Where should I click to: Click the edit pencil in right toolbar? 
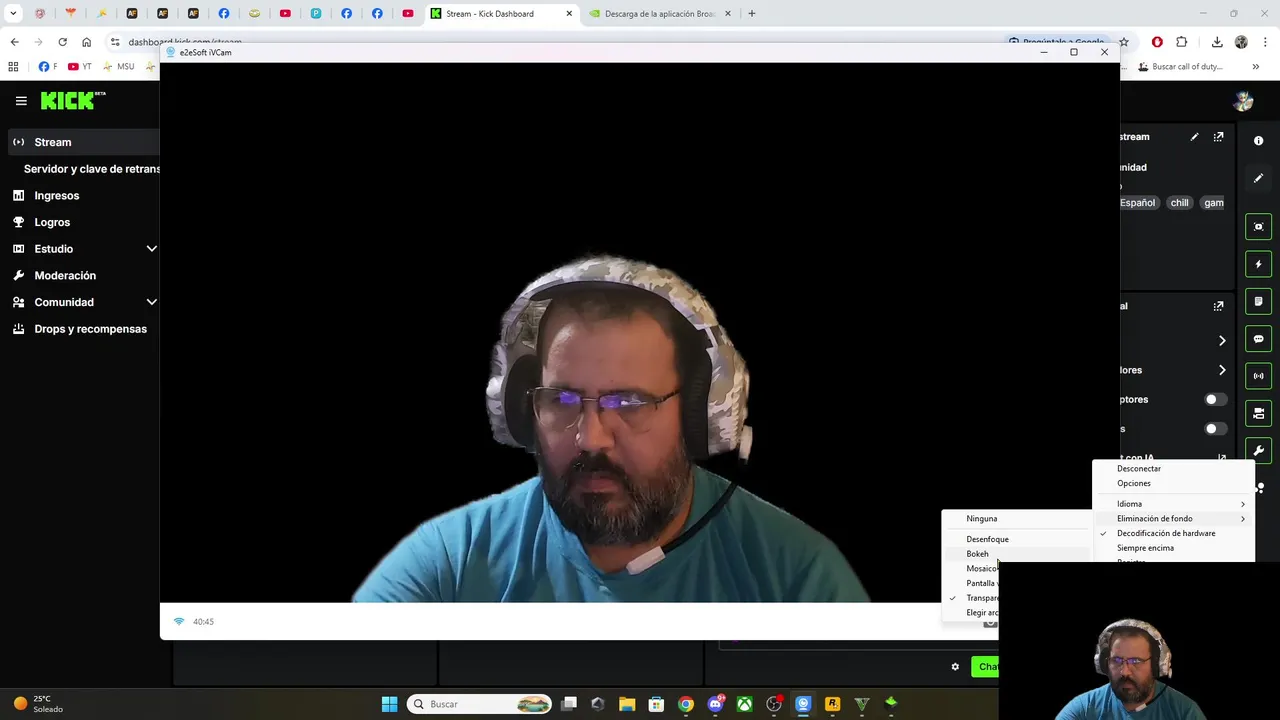(1258, 178)
